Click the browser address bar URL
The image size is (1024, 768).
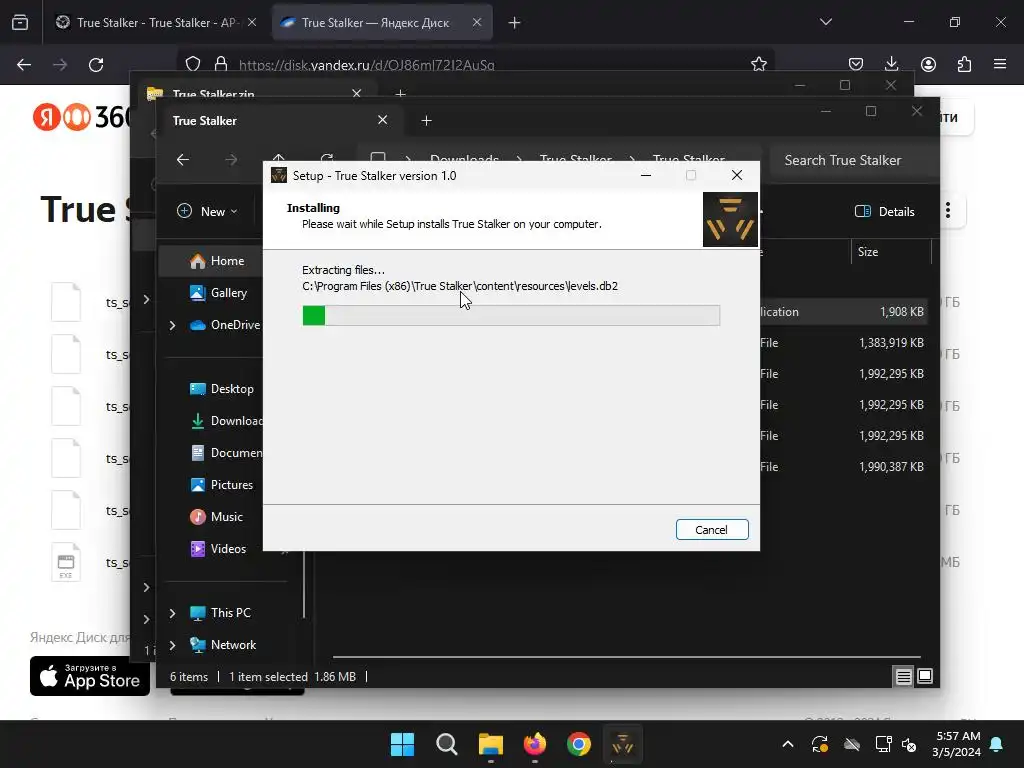click(367, 65)
